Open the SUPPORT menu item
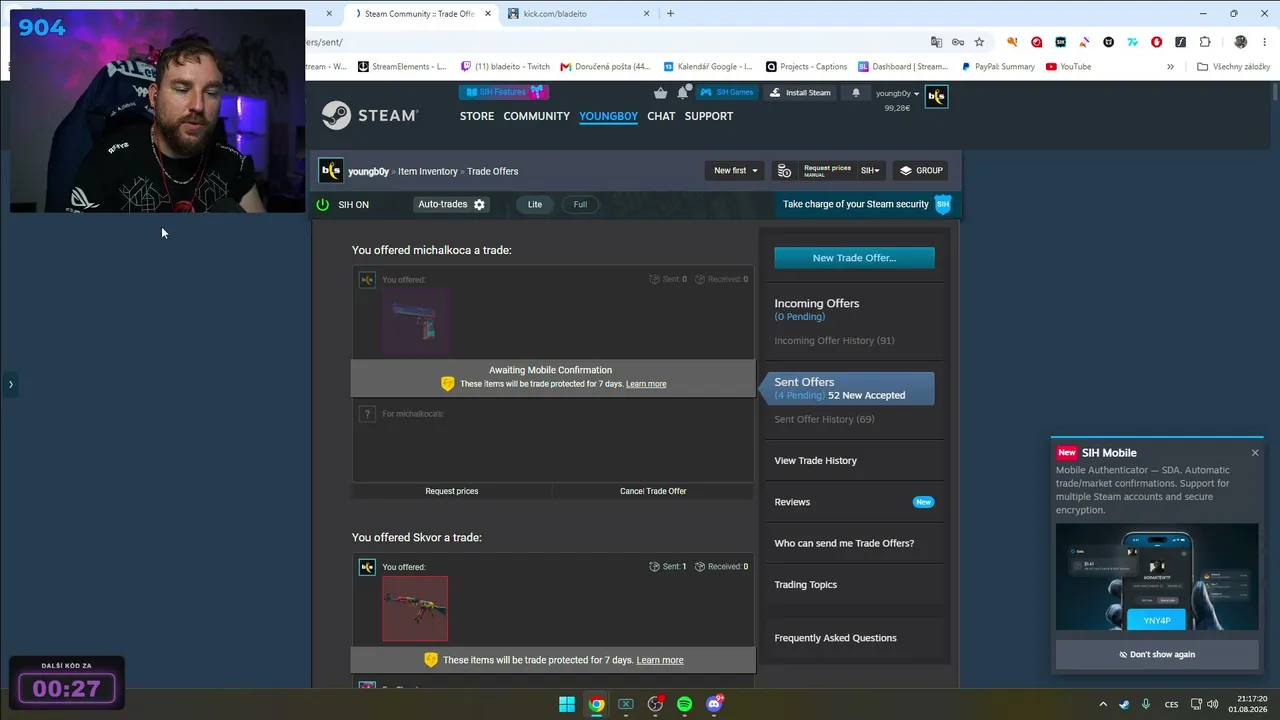 709,116
